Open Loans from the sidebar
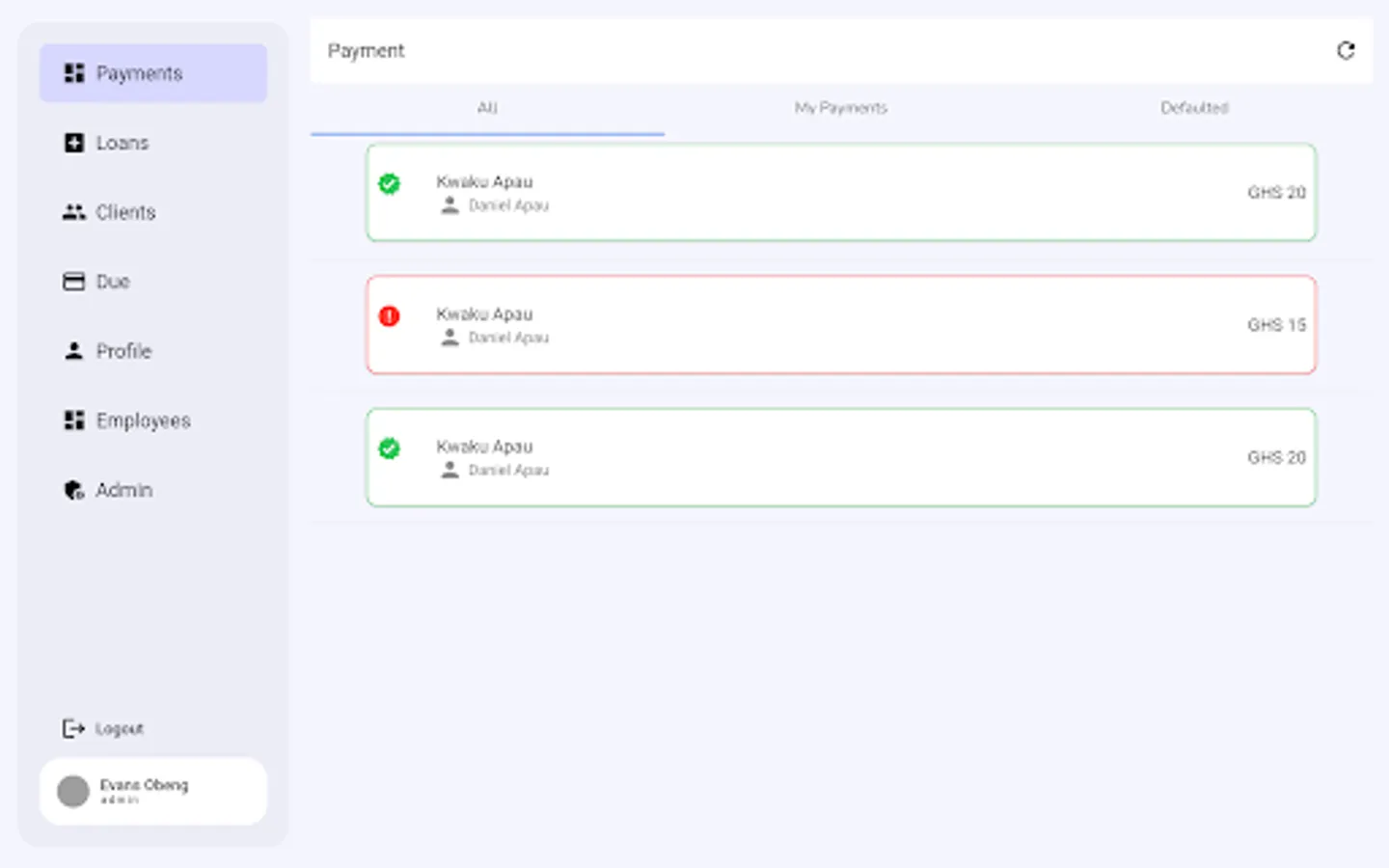 click(x=122, y=143)
